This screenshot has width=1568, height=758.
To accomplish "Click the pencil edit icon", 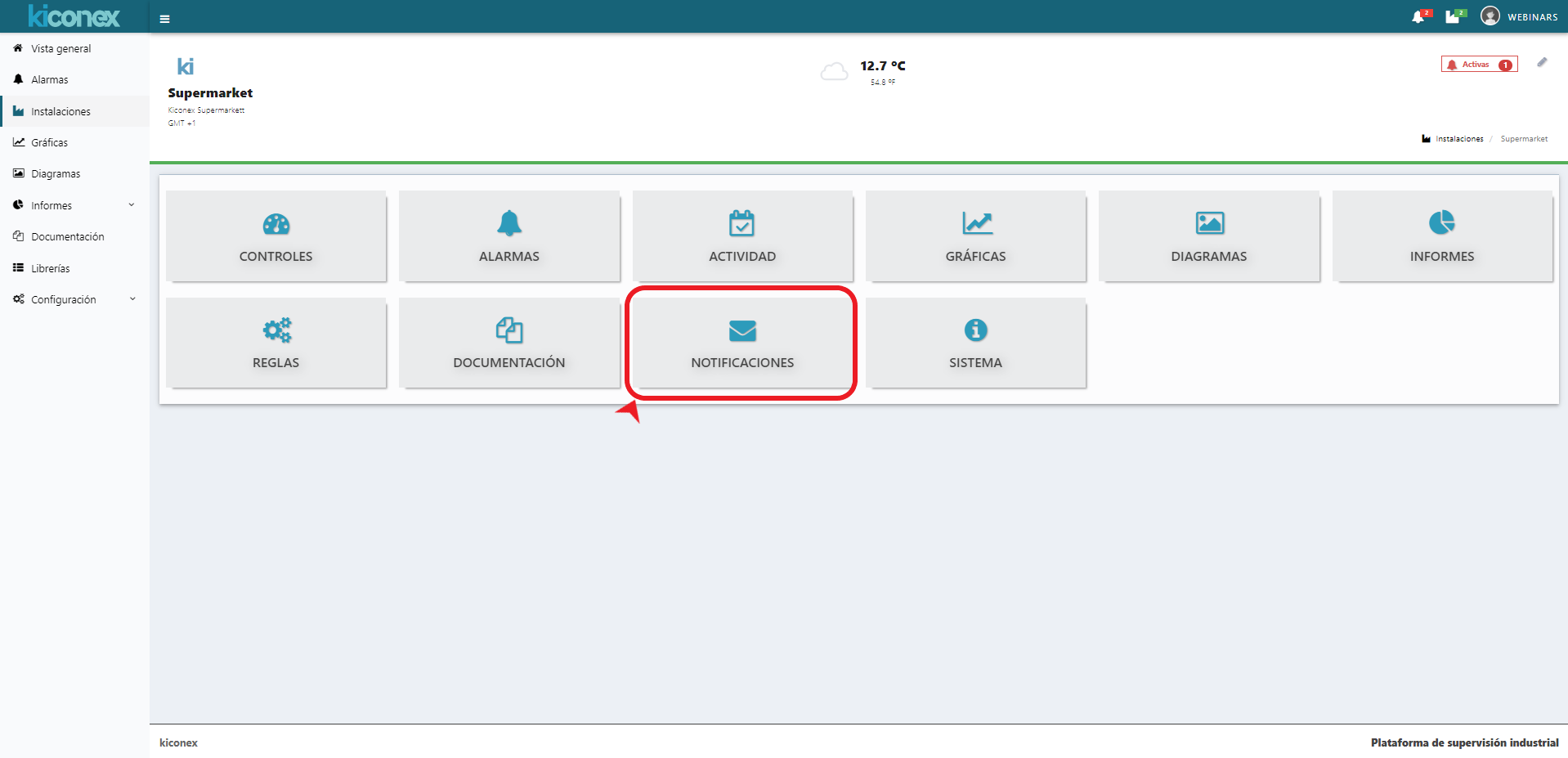I will pos(1542,63).
